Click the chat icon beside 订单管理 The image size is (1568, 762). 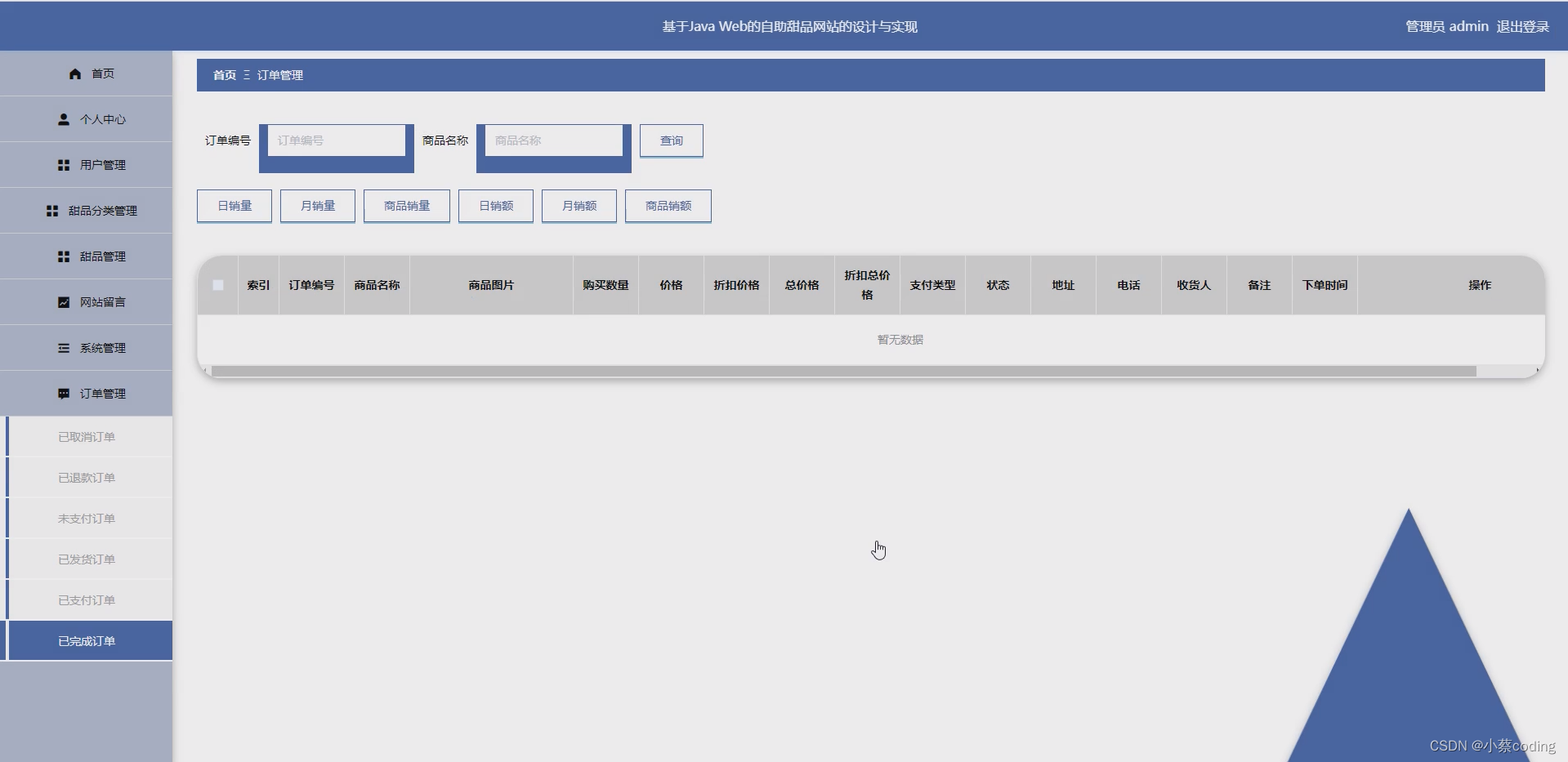64,394
